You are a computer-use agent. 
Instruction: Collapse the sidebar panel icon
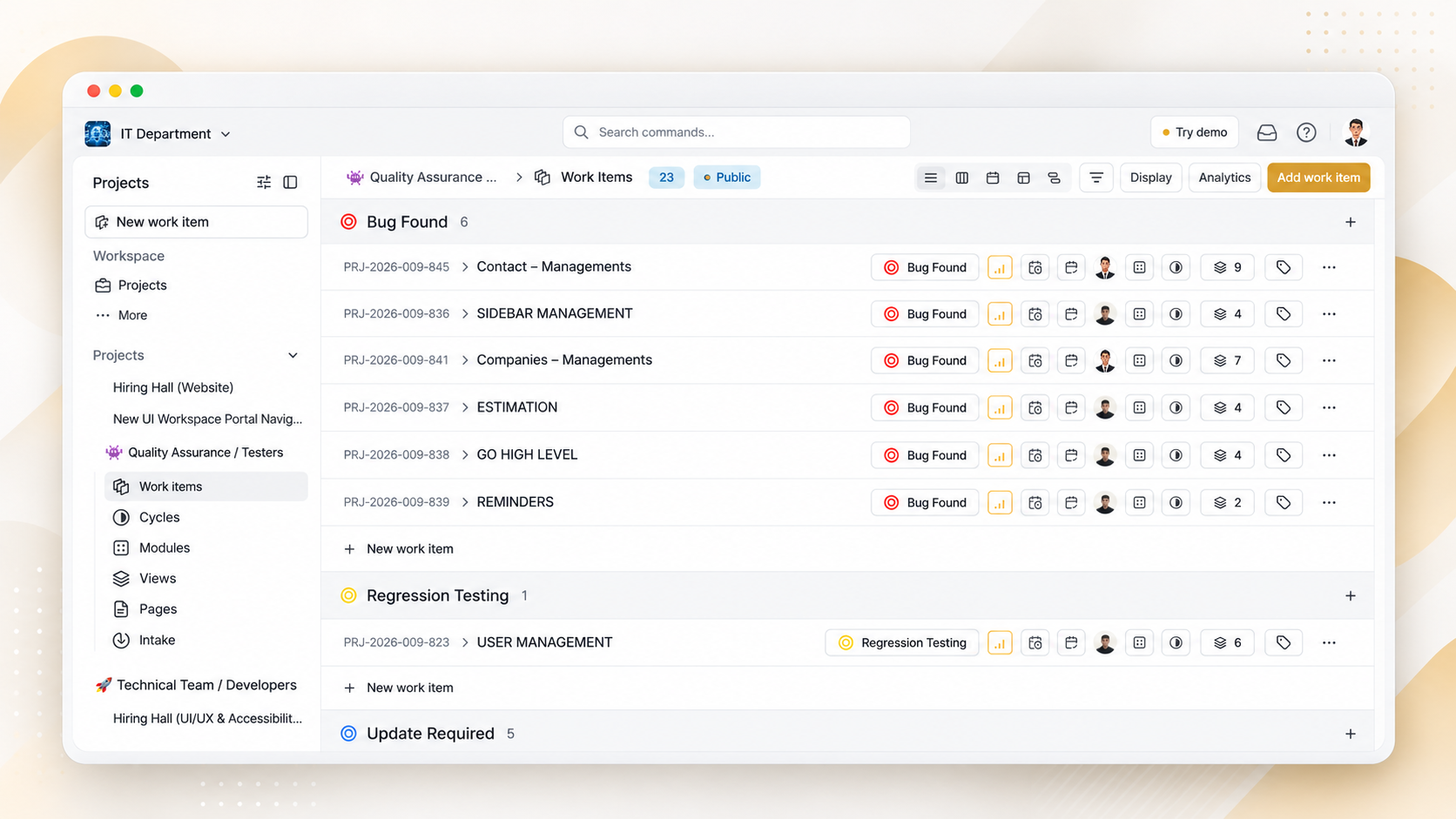pos(290,182)
